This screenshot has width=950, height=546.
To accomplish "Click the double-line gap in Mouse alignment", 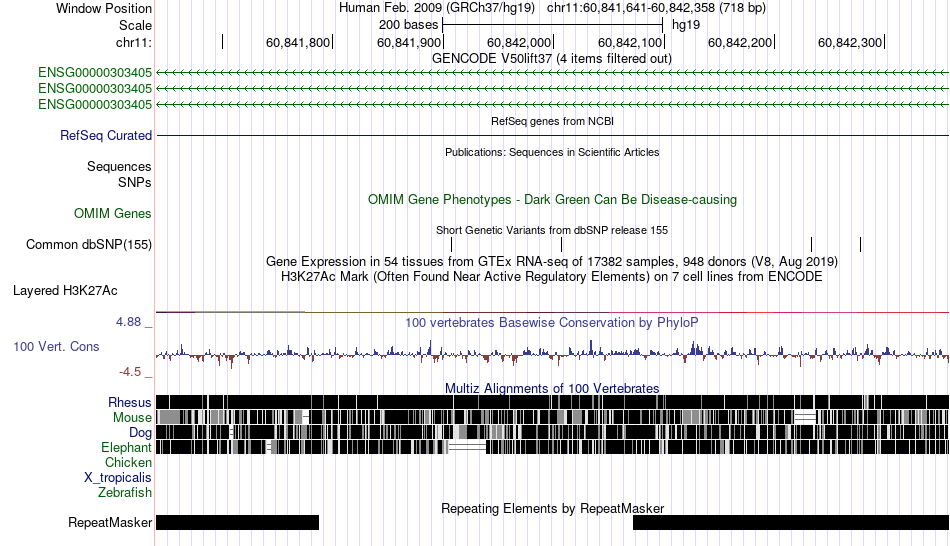I will click(805, 417).
